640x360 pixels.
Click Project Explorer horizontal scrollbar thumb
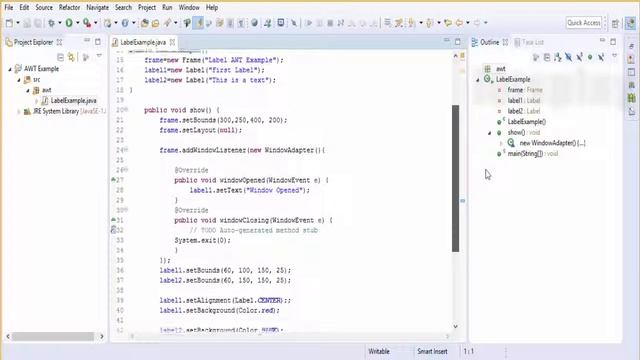tap(53, 336)
